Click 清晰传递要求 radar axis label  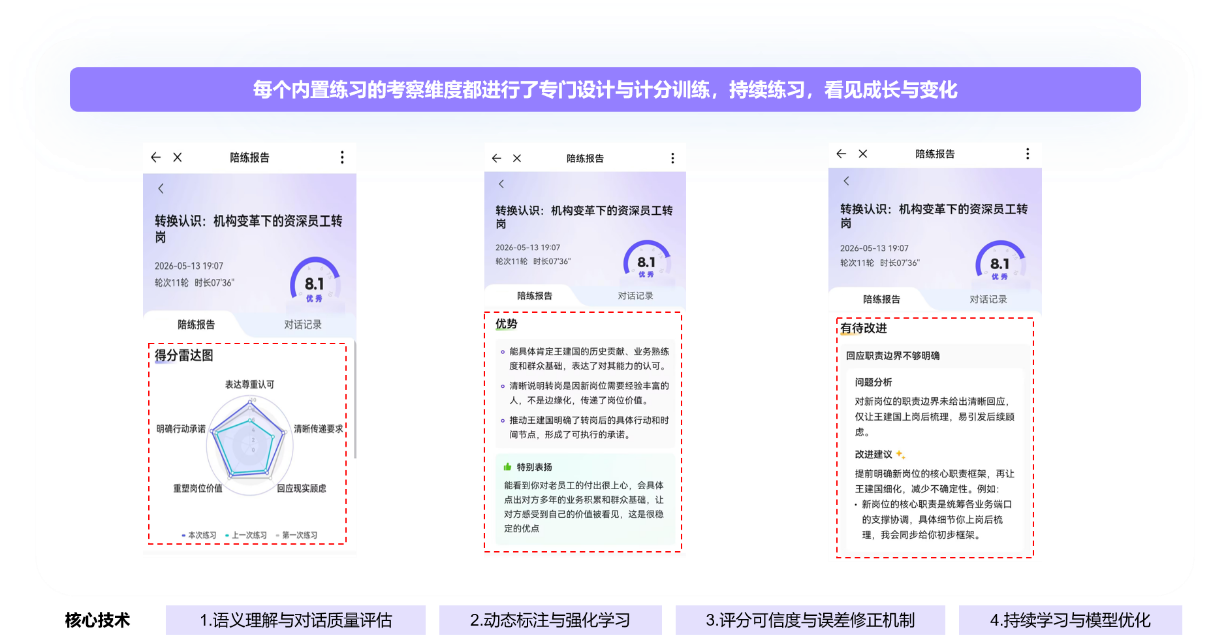pos(318,428)
